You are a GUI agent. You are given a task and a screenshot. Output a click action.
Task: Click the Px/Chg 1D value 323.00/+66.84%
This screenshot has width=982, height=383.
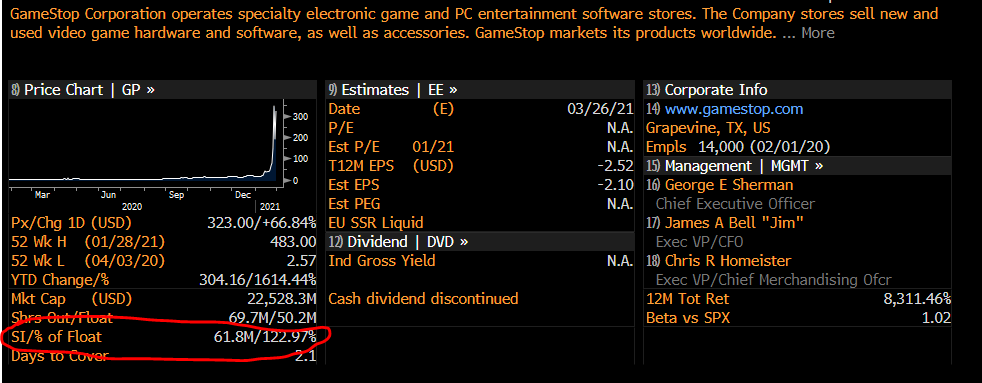[261, 223]
